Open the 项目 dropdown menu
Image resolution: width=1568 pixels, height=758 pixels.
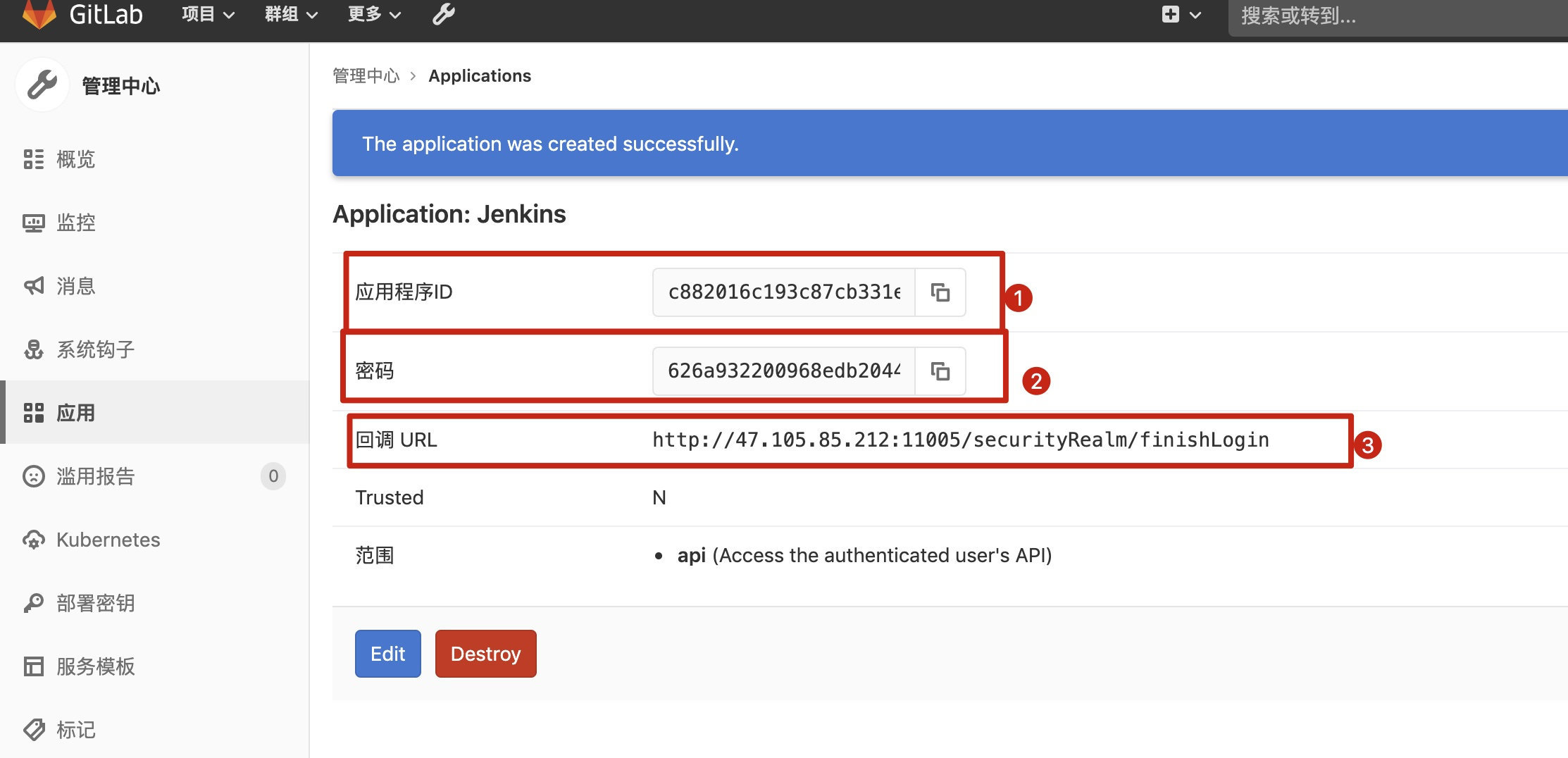point(208,14)
